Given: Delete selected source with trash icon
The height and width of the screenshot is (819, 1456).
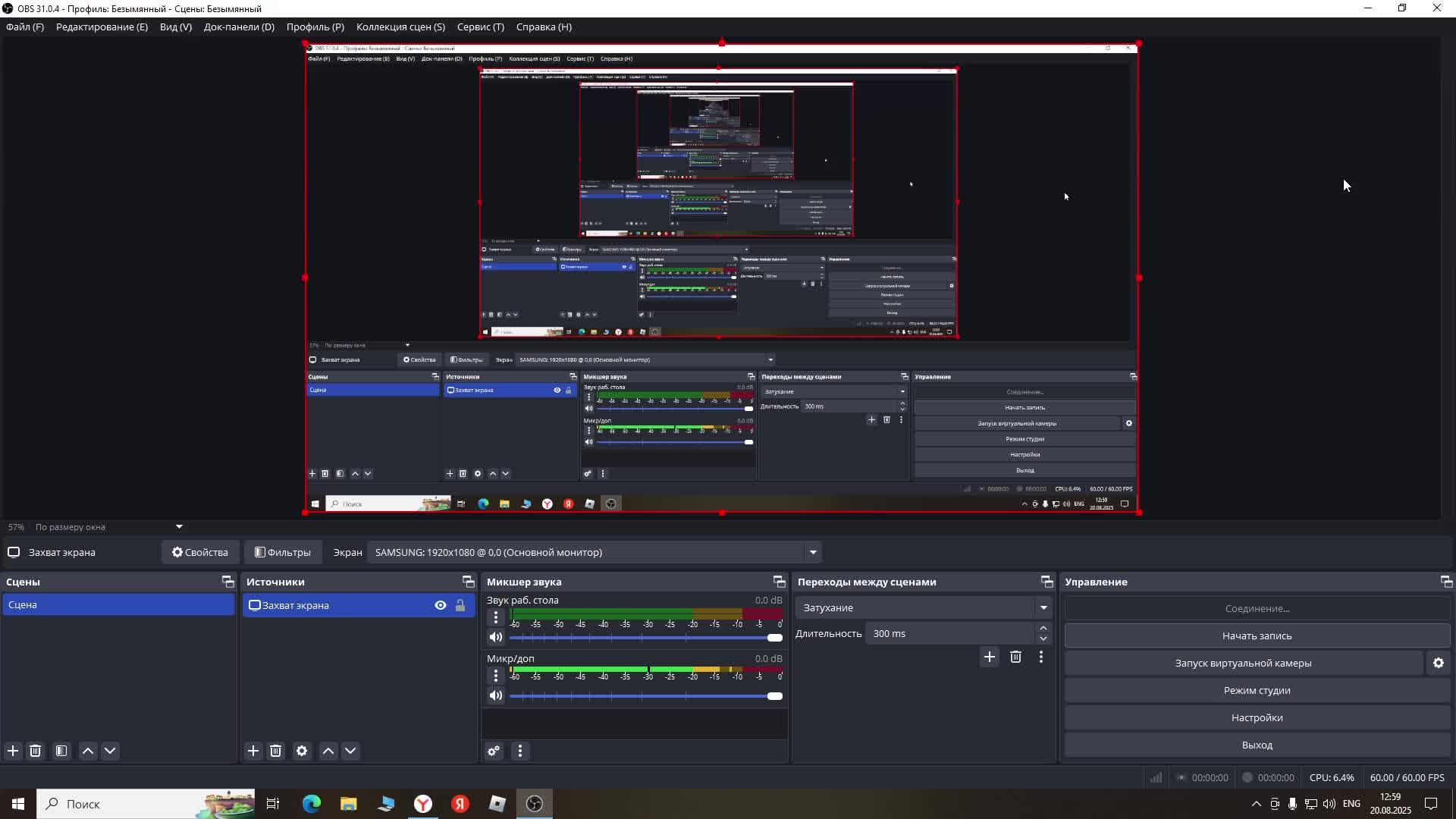Looking at the screenshot, I should click(276, 751).
